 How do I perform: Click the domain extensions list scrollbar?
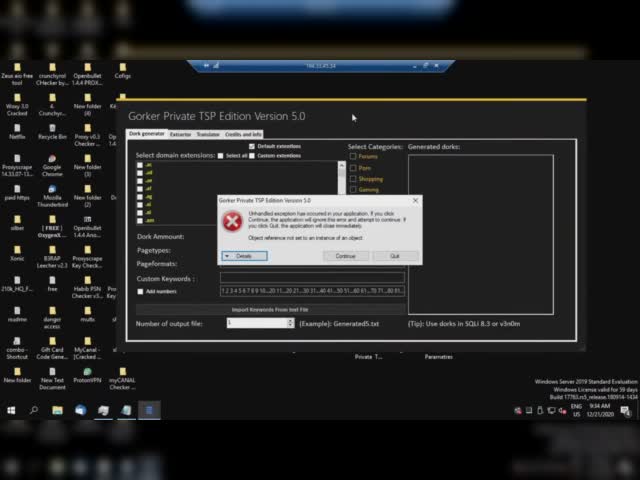[342, 178]
